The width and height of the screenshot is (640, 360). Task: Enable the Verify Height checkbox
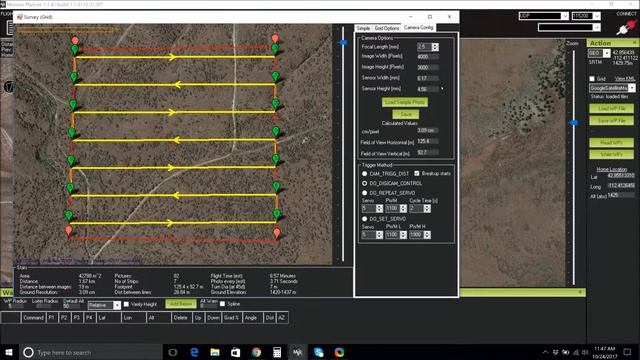tap(126, 304)
